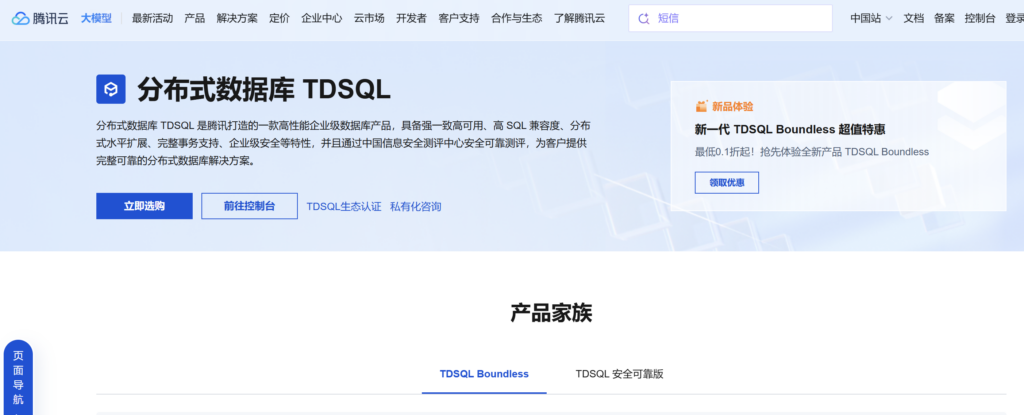The image size is (1024, 415).
Task: Click the 领取优惠 button
Action: (x=727, y=183)
